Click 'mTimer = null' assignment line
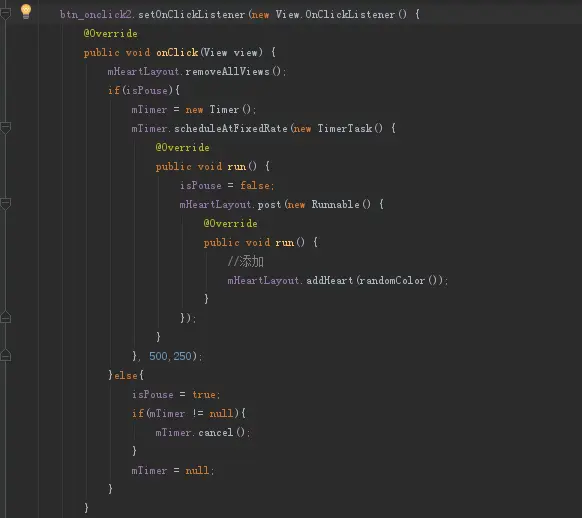The image size is (582, 518). [173, 471]
